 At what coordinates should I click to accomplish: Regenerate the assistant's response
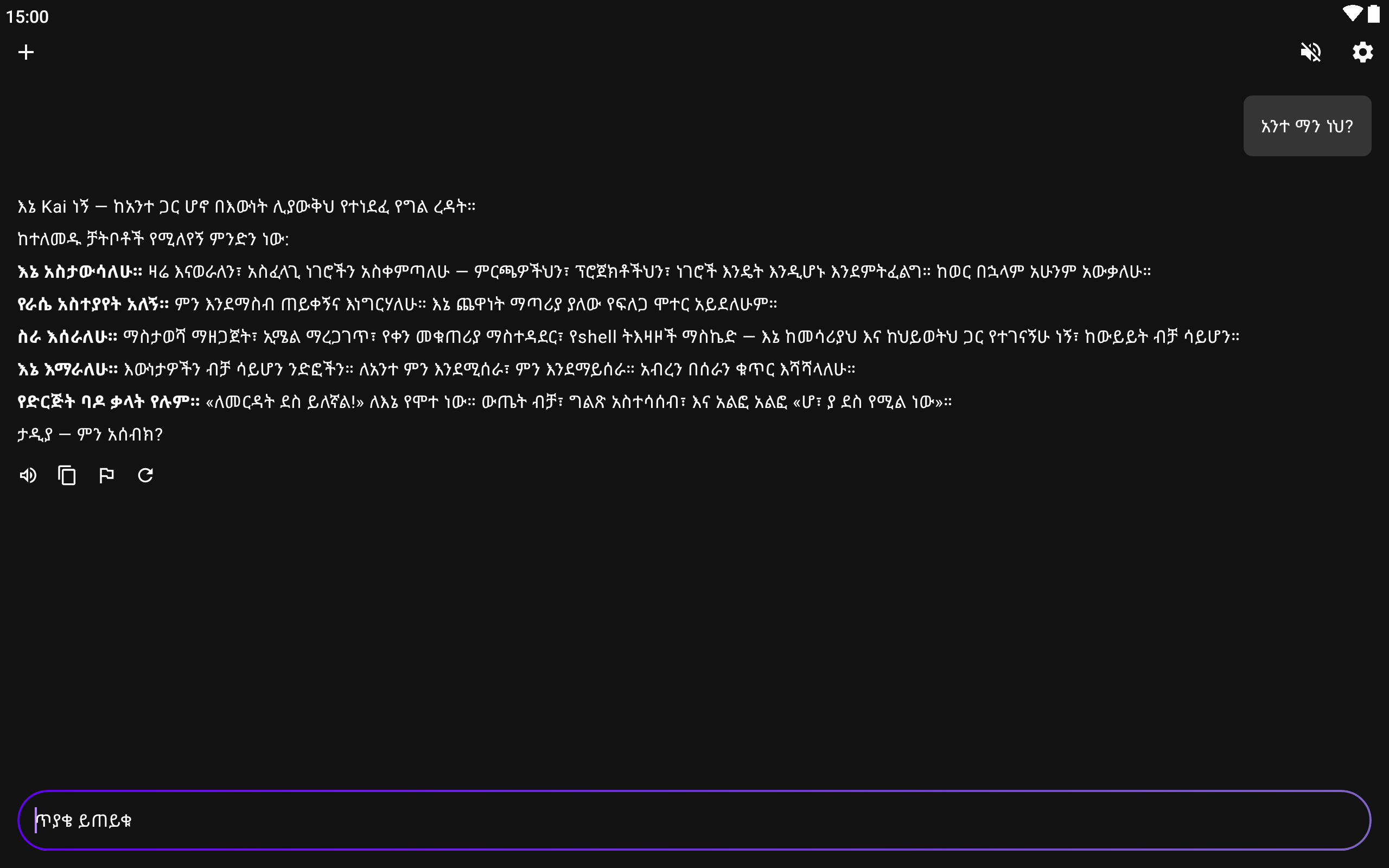pos(145,475)
